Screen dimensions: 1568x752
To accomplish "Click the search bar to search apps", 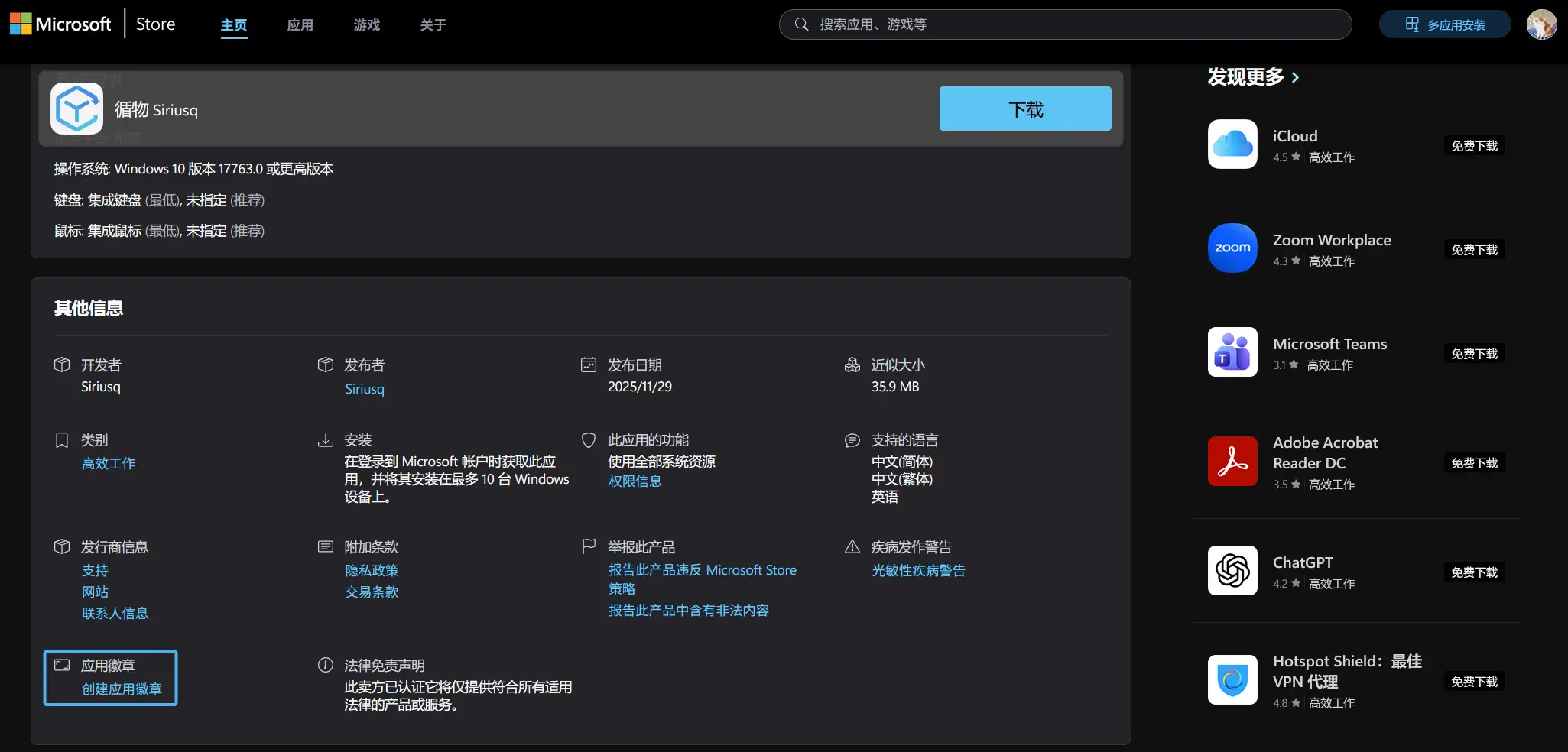I will [1064, 24].
